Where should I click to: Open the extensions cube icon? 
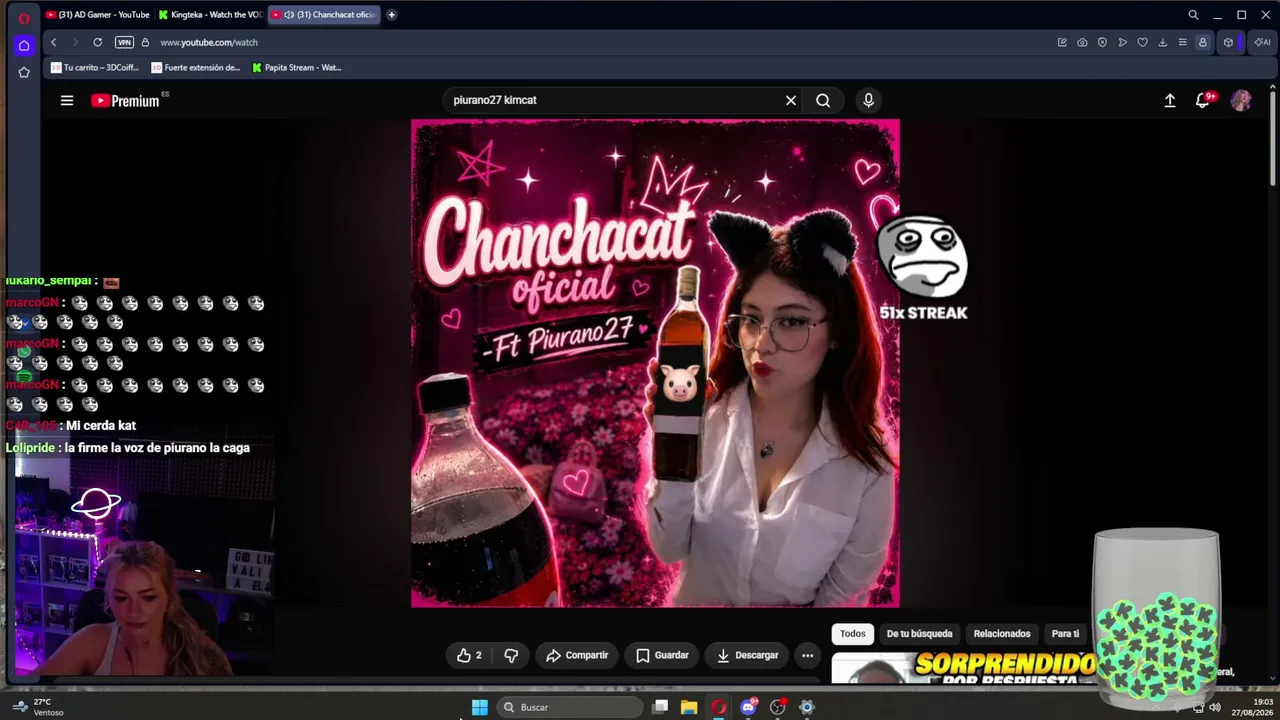point(1228,42)
